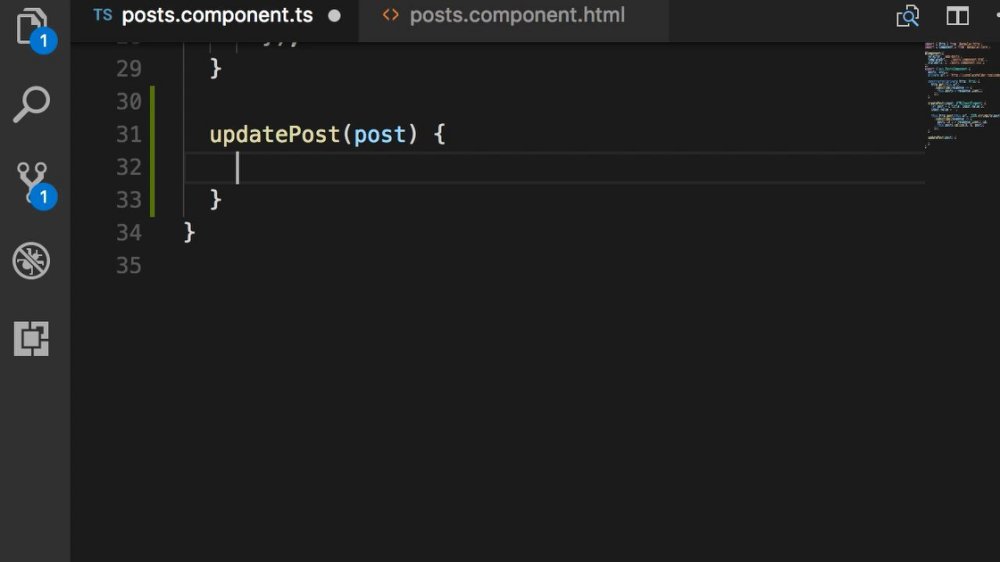Click the closing brace on line 34
Screen dimensions: 1000x562
189,232
